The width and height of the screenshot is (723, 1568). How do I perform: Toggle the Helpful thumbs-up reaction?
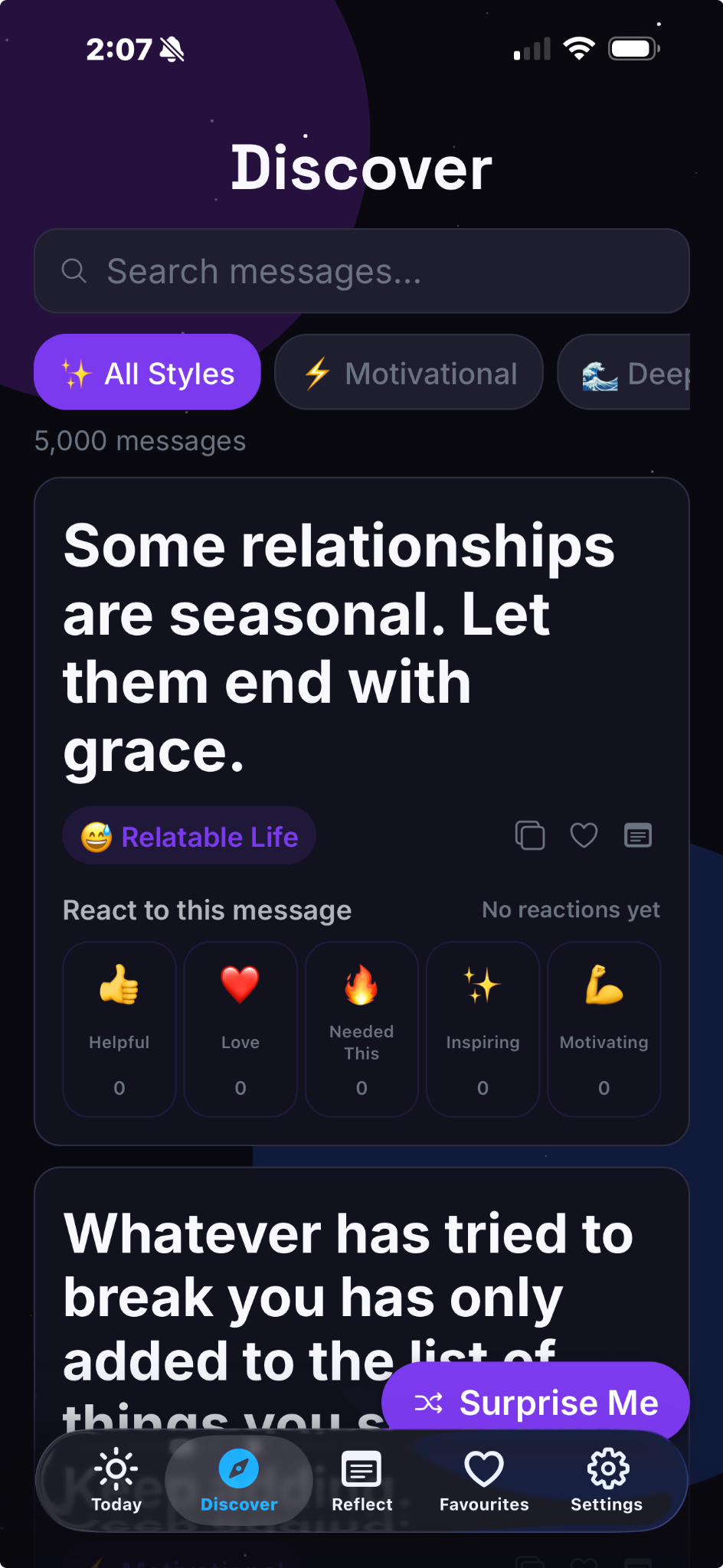point(119,1029)
